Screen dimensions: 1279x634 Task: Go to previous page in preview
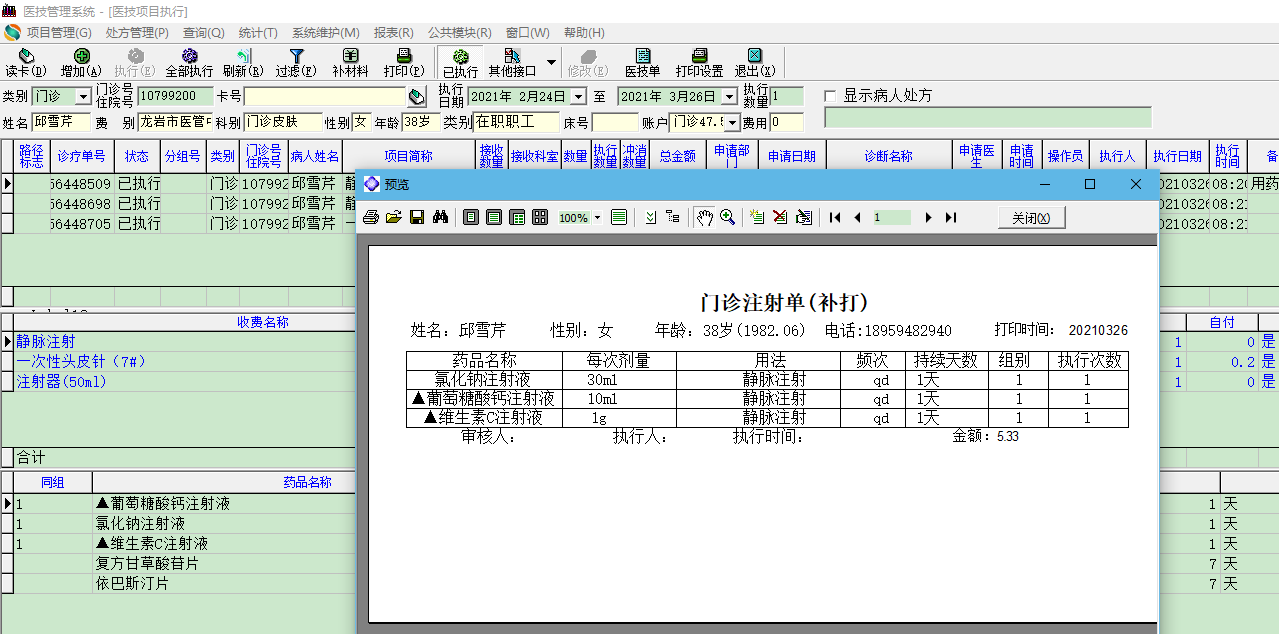[857, 217]
